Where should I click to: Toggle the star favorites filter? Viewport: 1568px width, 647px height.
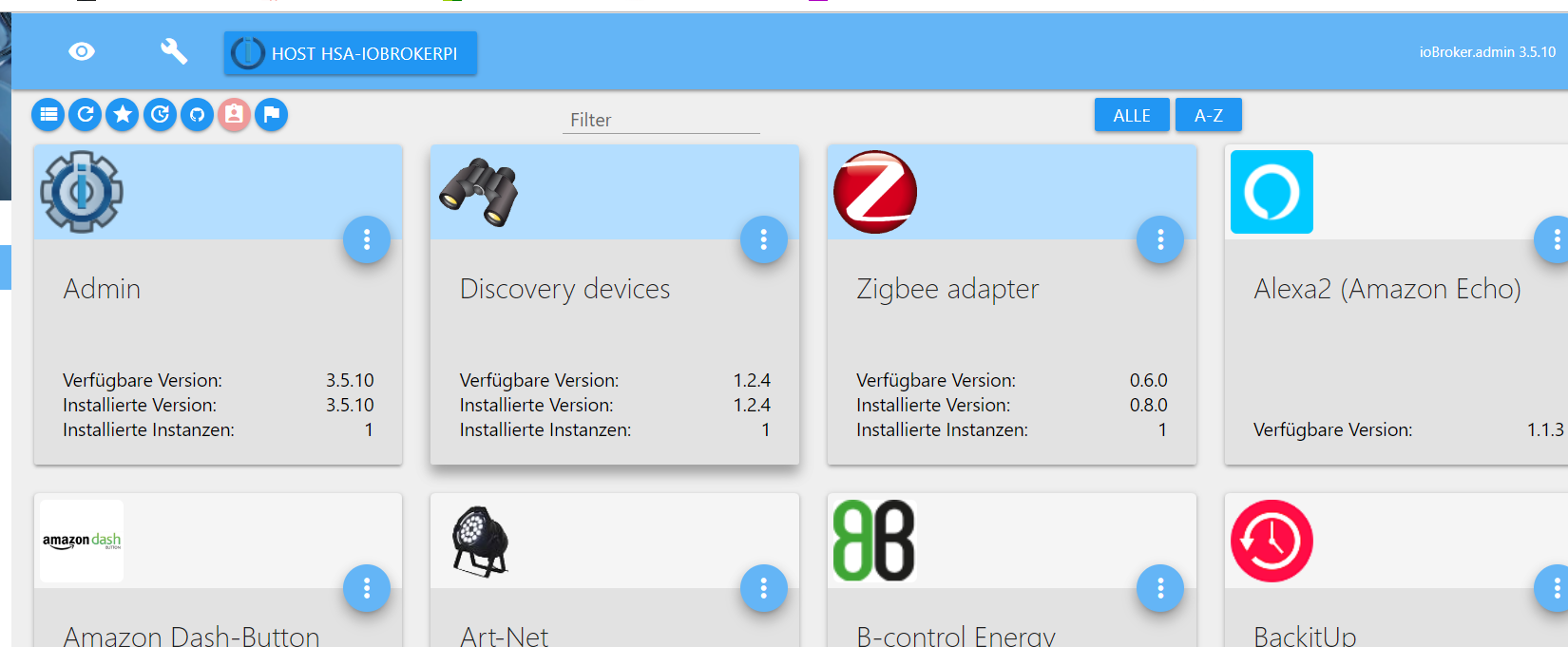[123, 115]
